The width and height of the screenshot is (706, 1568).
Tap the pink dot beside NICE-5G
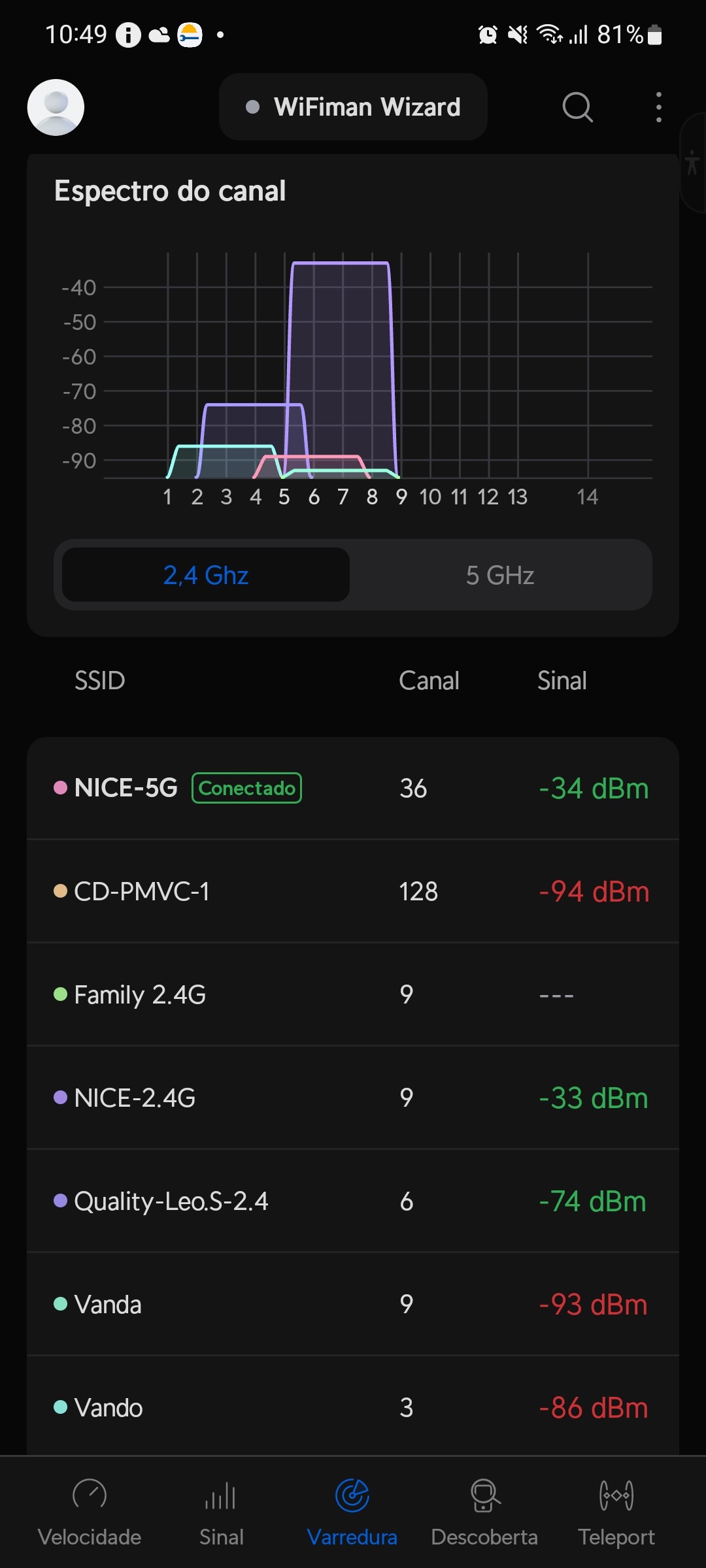(x=60, y=788)
